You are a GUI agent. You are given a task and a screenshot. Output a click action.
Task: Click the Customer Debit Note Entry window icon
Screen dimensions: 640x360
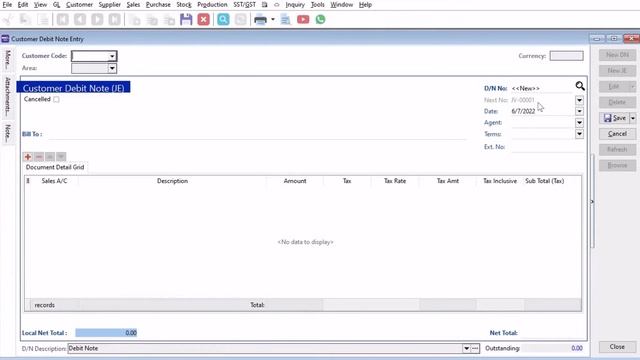pyautogui.click(x=5, y=39)
